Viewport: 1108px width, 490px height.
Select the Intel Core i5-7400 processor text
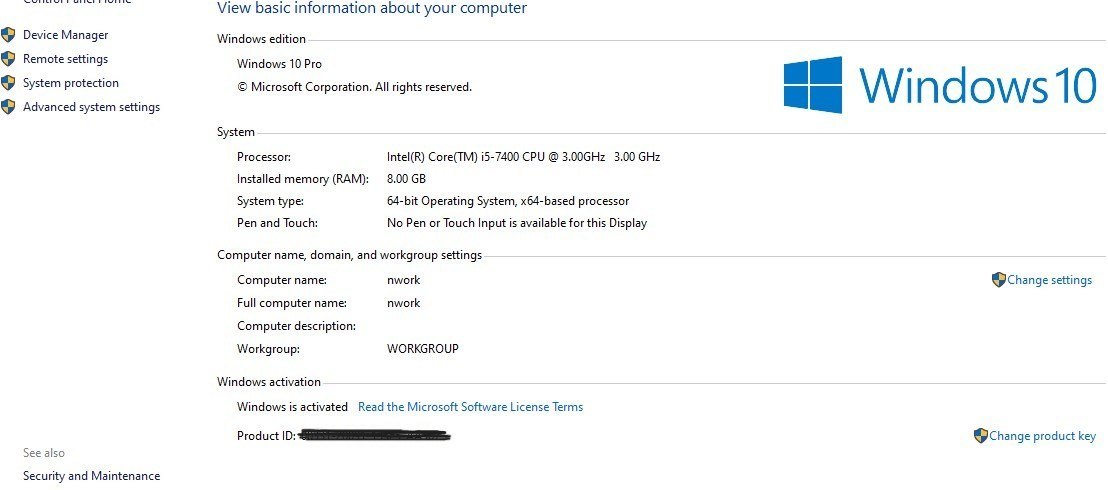(x=524, y=156)
